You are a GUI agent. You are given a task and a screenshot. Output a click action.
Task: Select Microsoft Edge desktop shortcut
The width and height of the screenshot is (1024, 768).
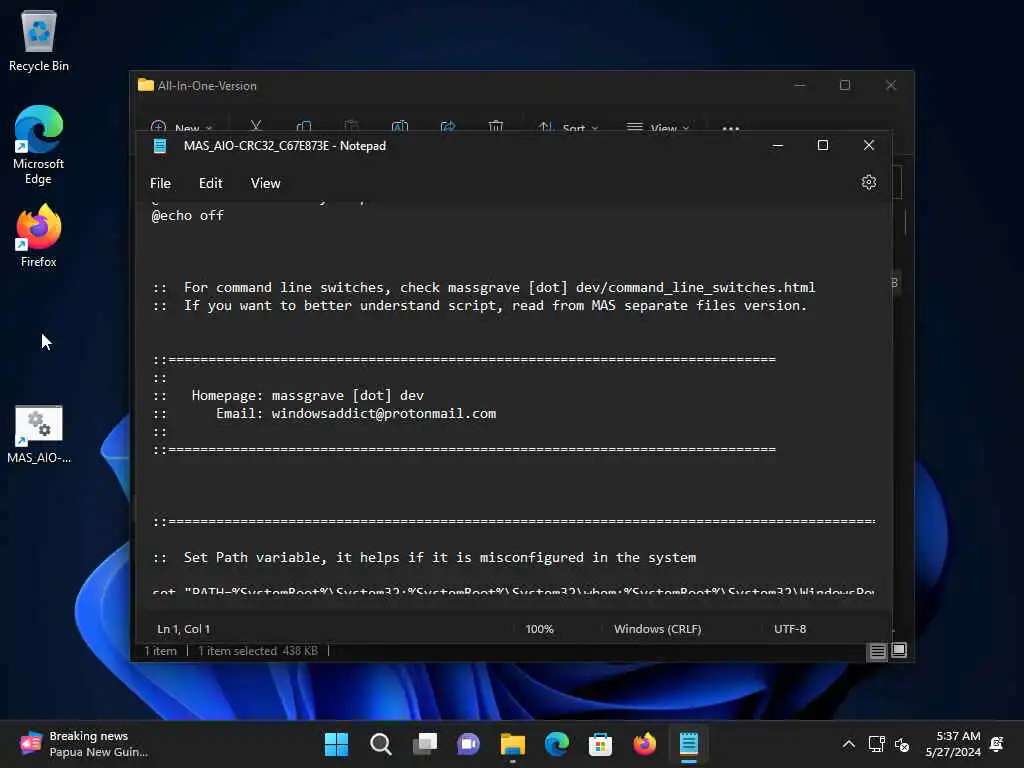39,145
